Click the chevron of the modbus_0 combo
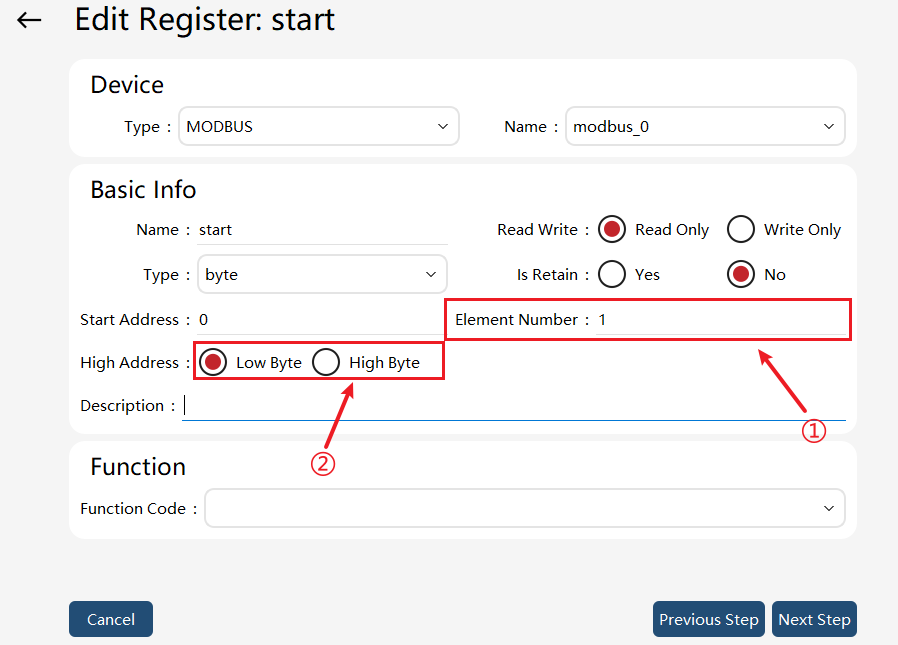This screenshot has width=898, height=645. (x=829, y=127)
